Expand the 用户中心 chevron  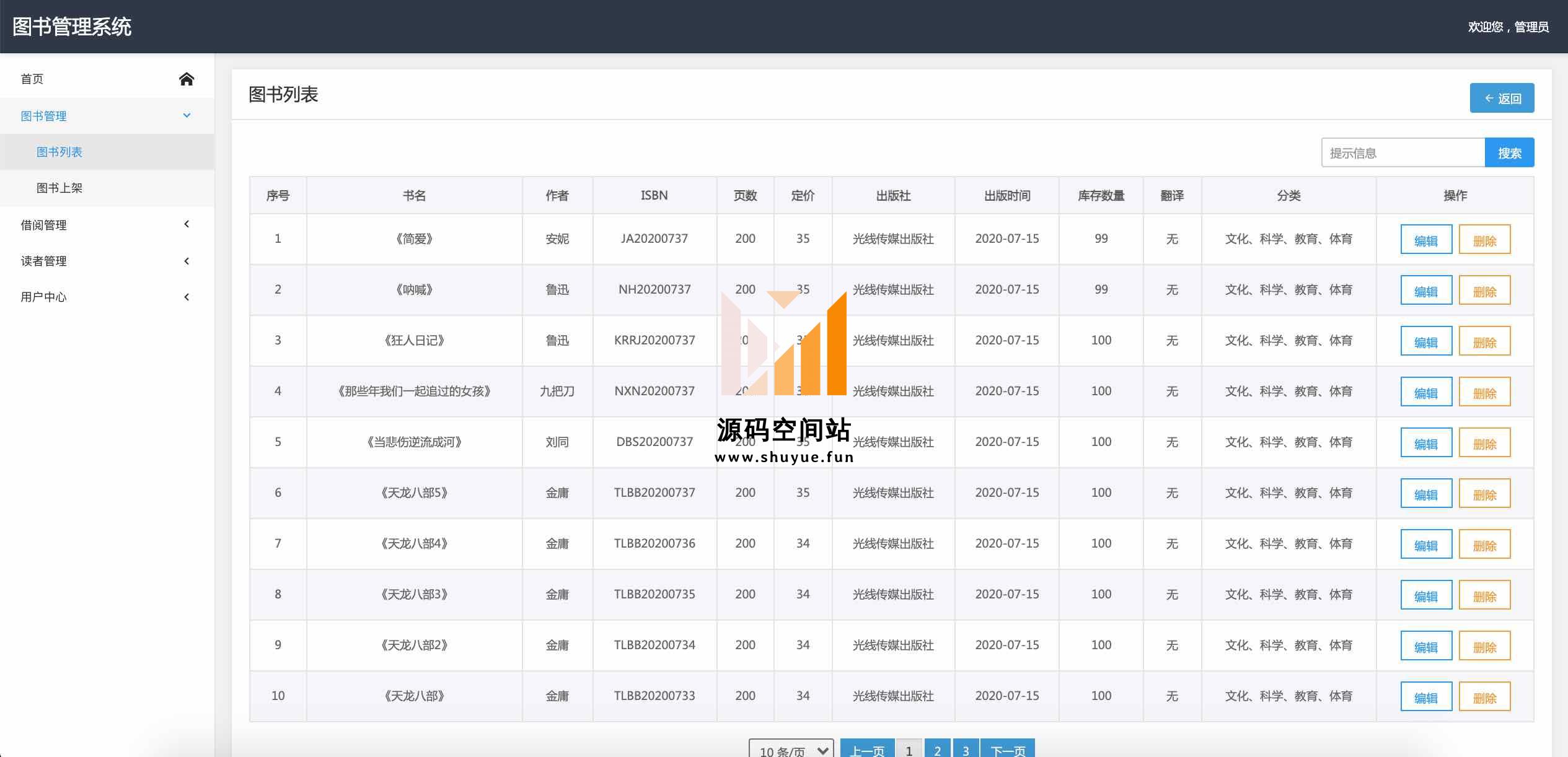click(187, 297)
